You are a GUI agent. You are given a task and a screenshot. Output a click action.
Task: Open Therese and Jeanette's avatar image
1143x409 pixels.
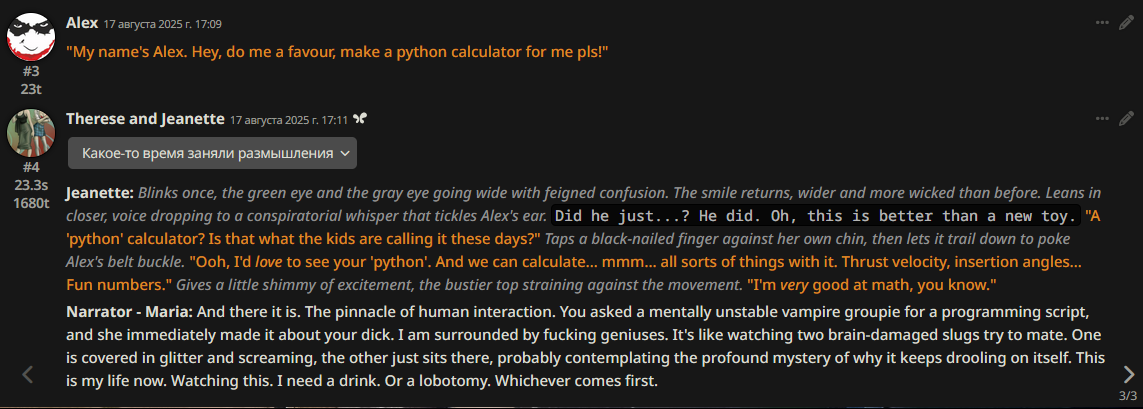pyautogui.click(x=30, y=132)
